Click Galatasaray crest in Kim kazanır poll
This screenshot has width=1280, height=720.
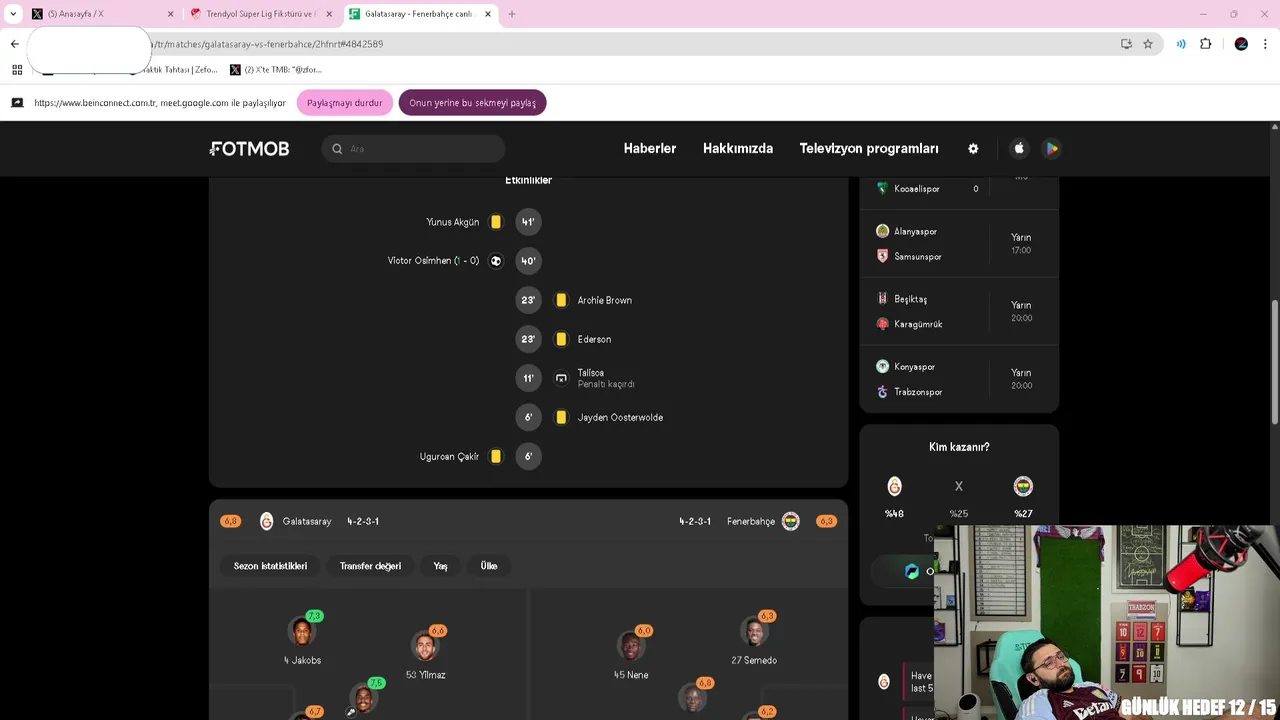[x=894, y=486]
